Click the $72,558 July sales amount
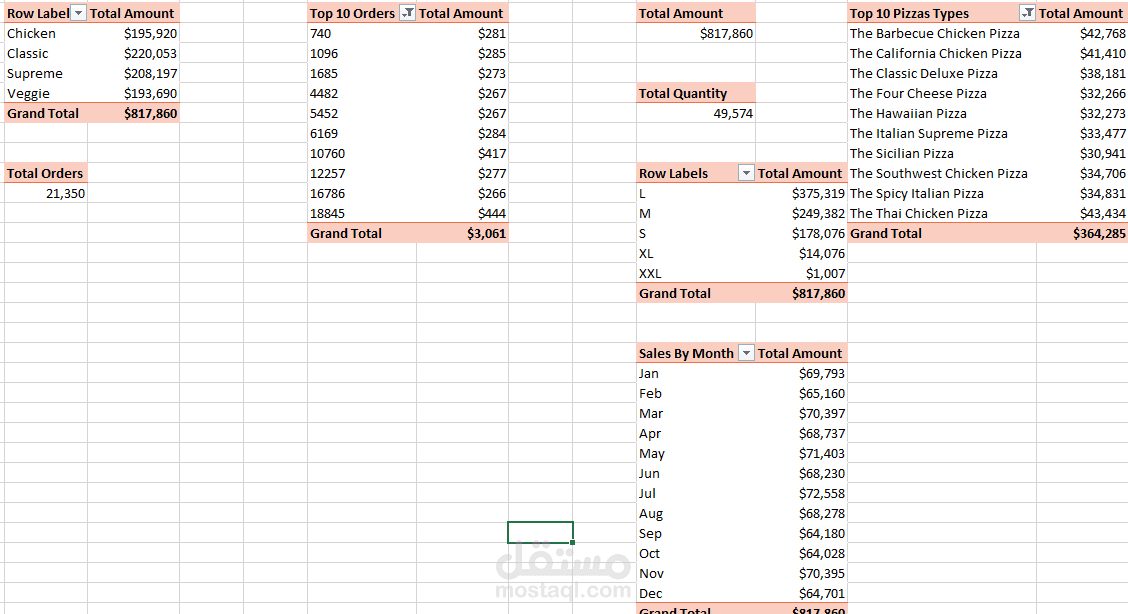The width and height of the screenshot is (1128, 614). 801,493
